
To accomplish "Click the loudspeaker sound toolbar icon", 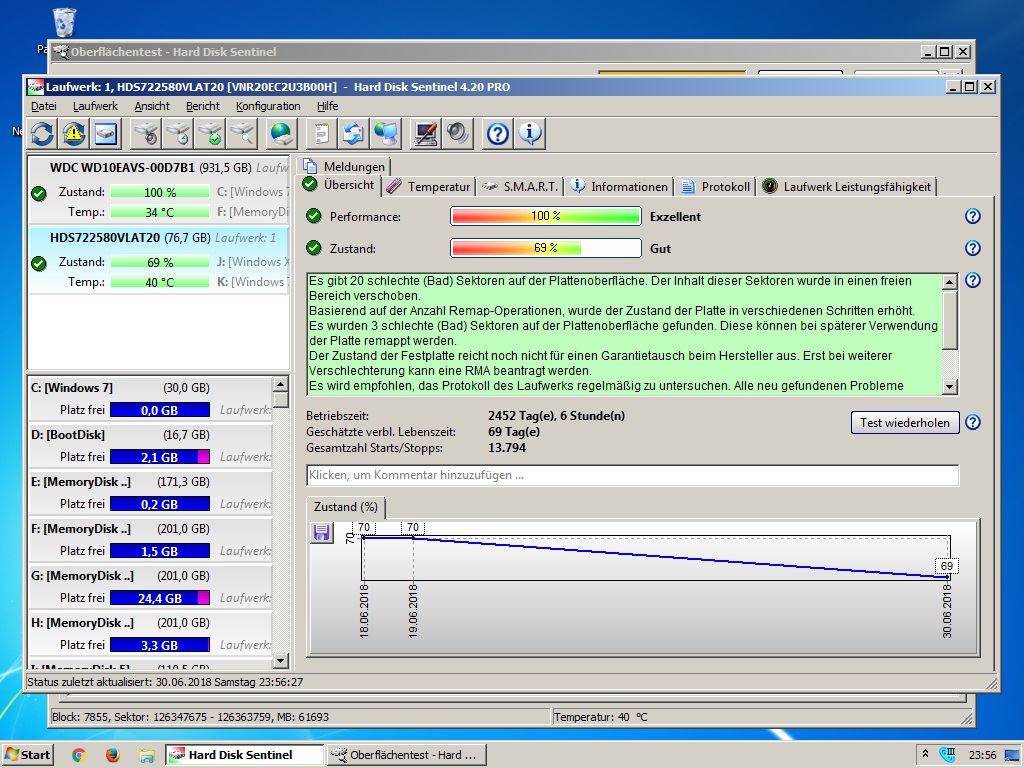I will (458, 134).
